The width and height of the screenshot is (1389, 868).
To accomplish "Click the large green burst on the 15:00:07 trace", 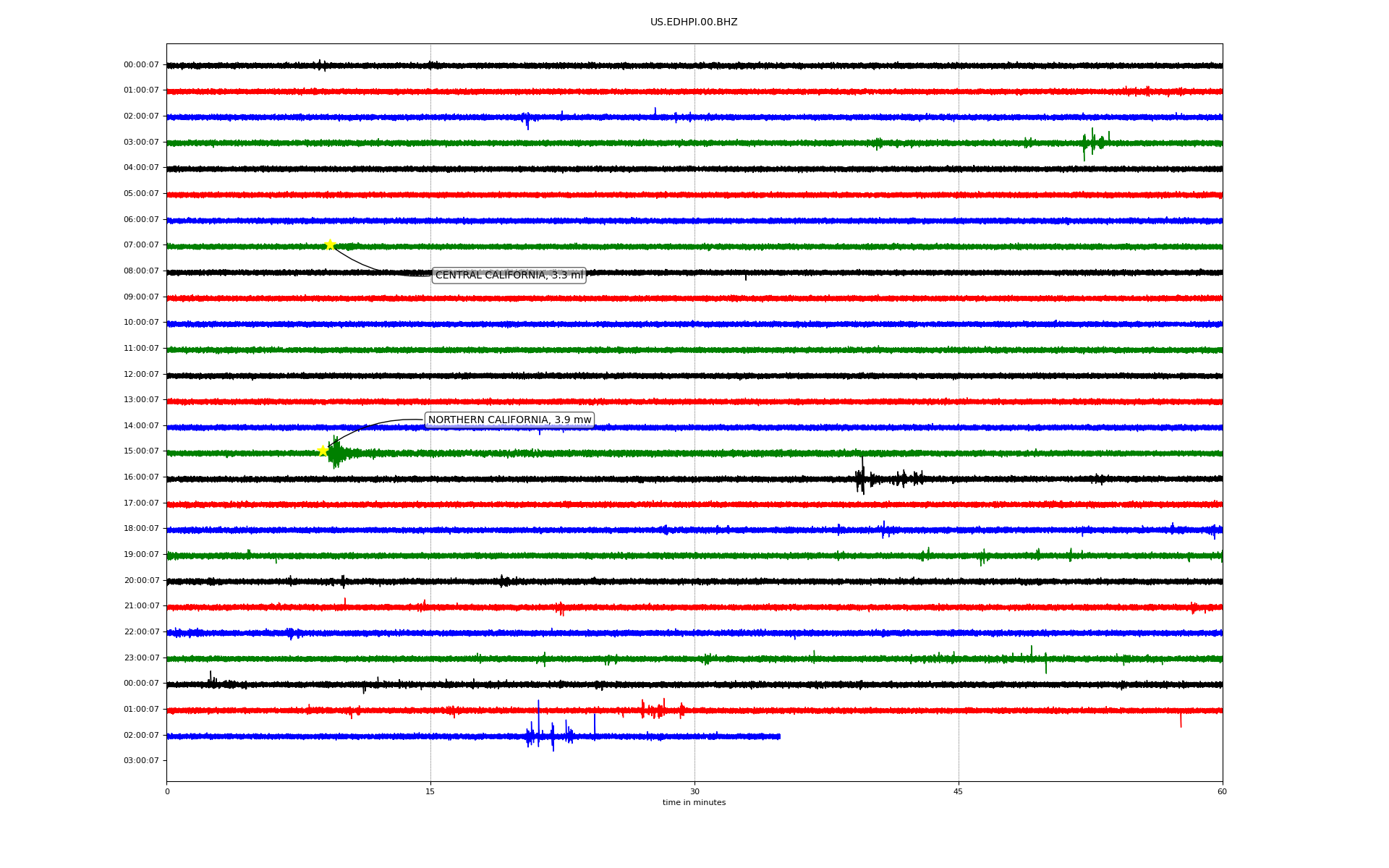I will (336, 454).
